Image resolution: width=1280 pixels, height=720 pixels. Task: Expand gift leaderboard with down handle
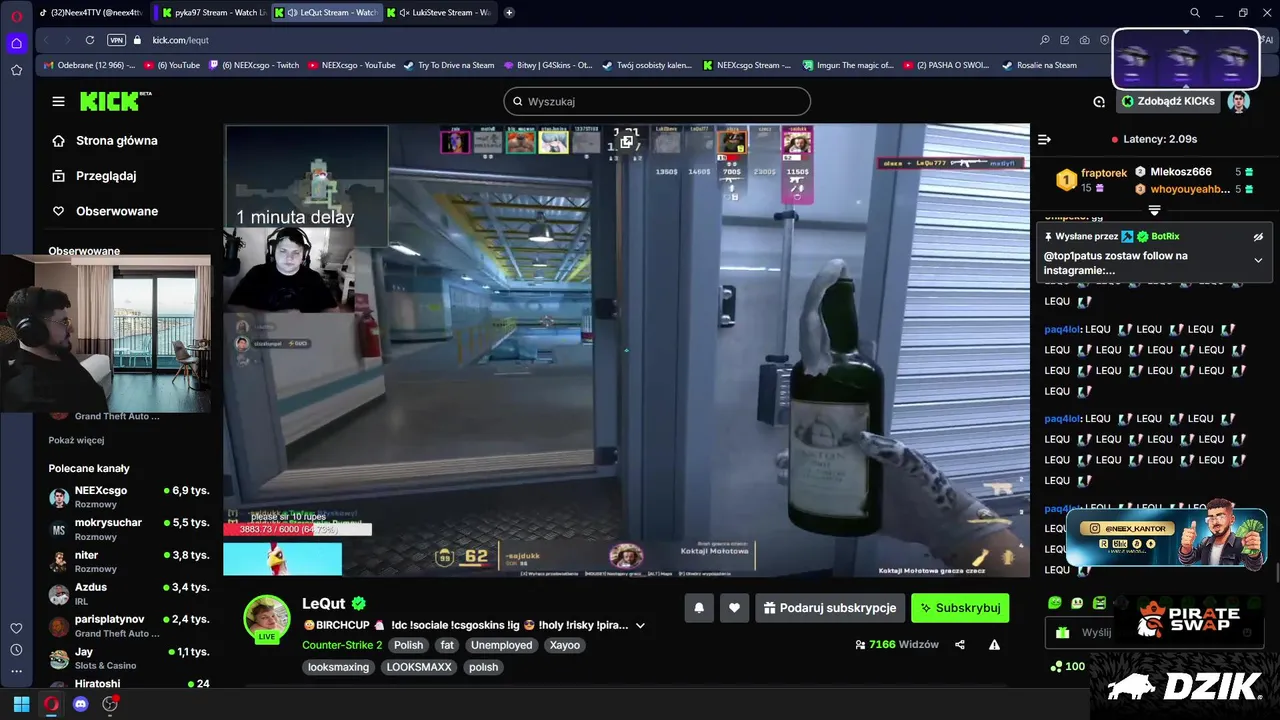[1154, 210]
